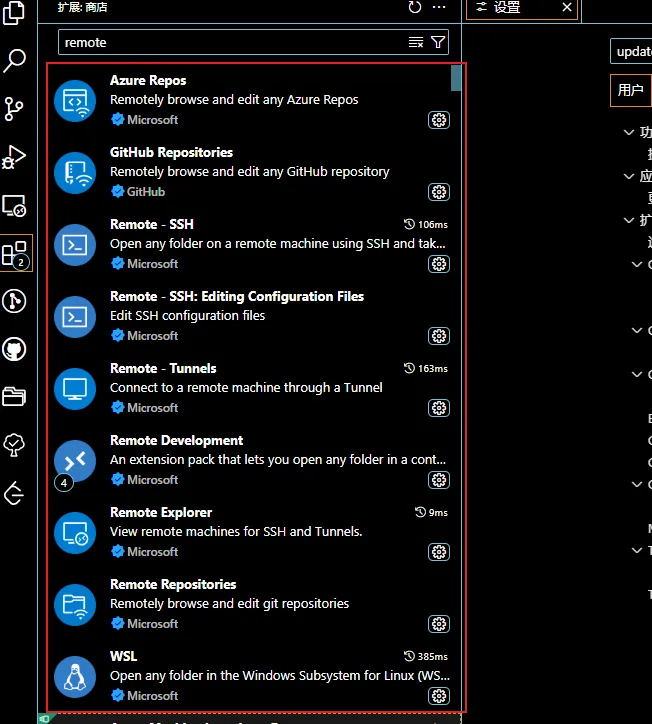Open the manage gear for Remote - Tunnels

(x=439, y=408)
